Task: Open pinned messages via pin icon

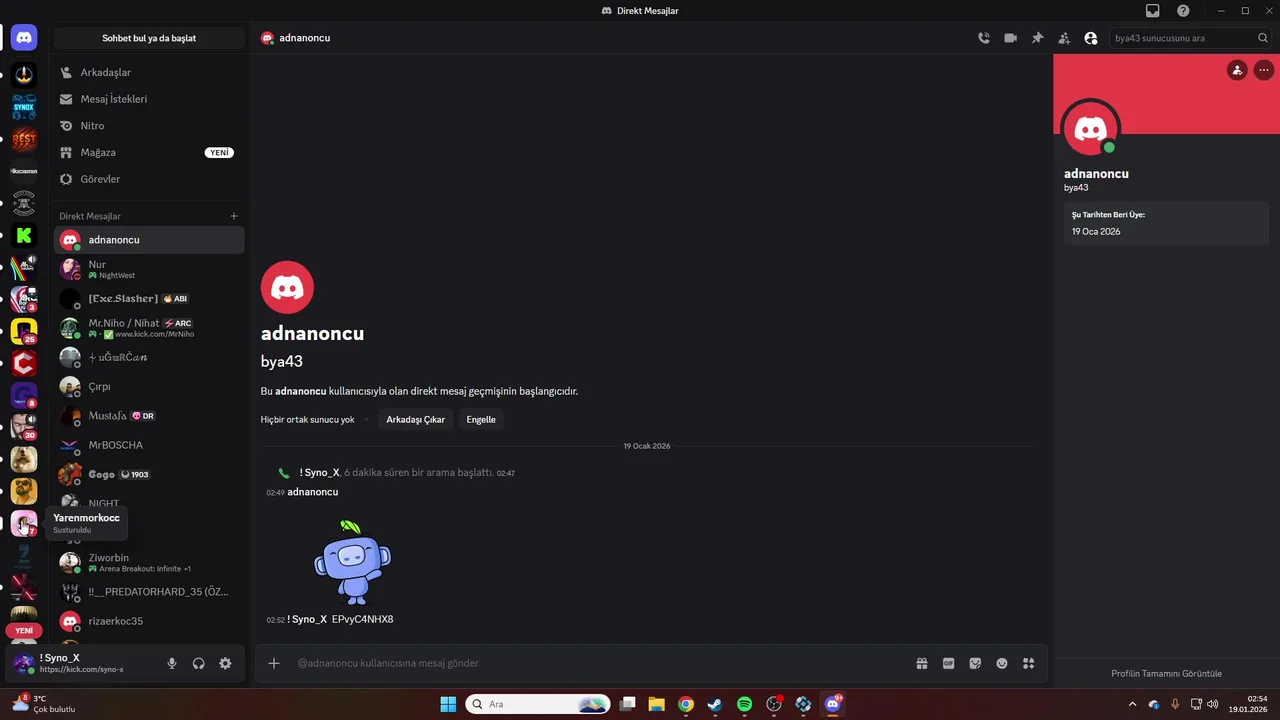Action: coord(1037,38)
